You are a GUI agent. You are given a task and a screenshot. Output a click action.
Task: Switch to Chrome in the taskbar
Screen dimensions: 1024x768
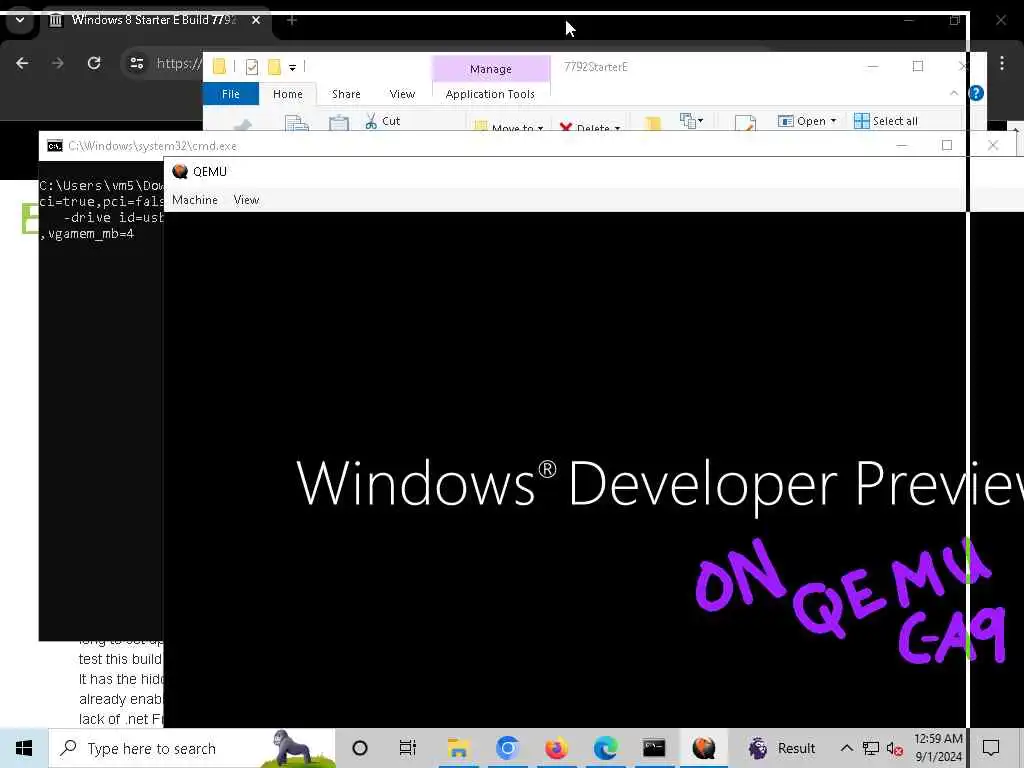pyautogui.click(x=507, y=748)
